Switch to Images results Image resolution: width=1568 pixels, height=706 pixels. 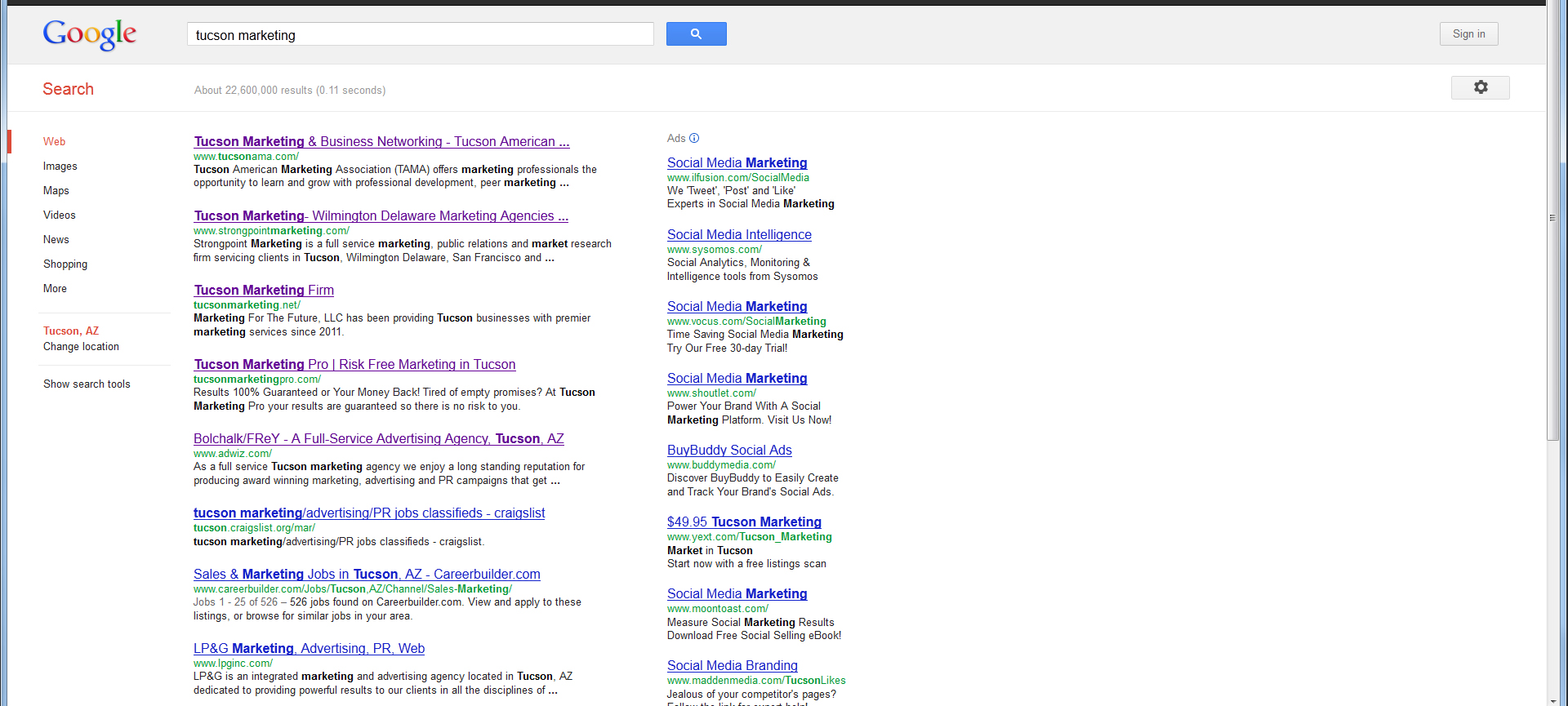(x=60, y=167)
